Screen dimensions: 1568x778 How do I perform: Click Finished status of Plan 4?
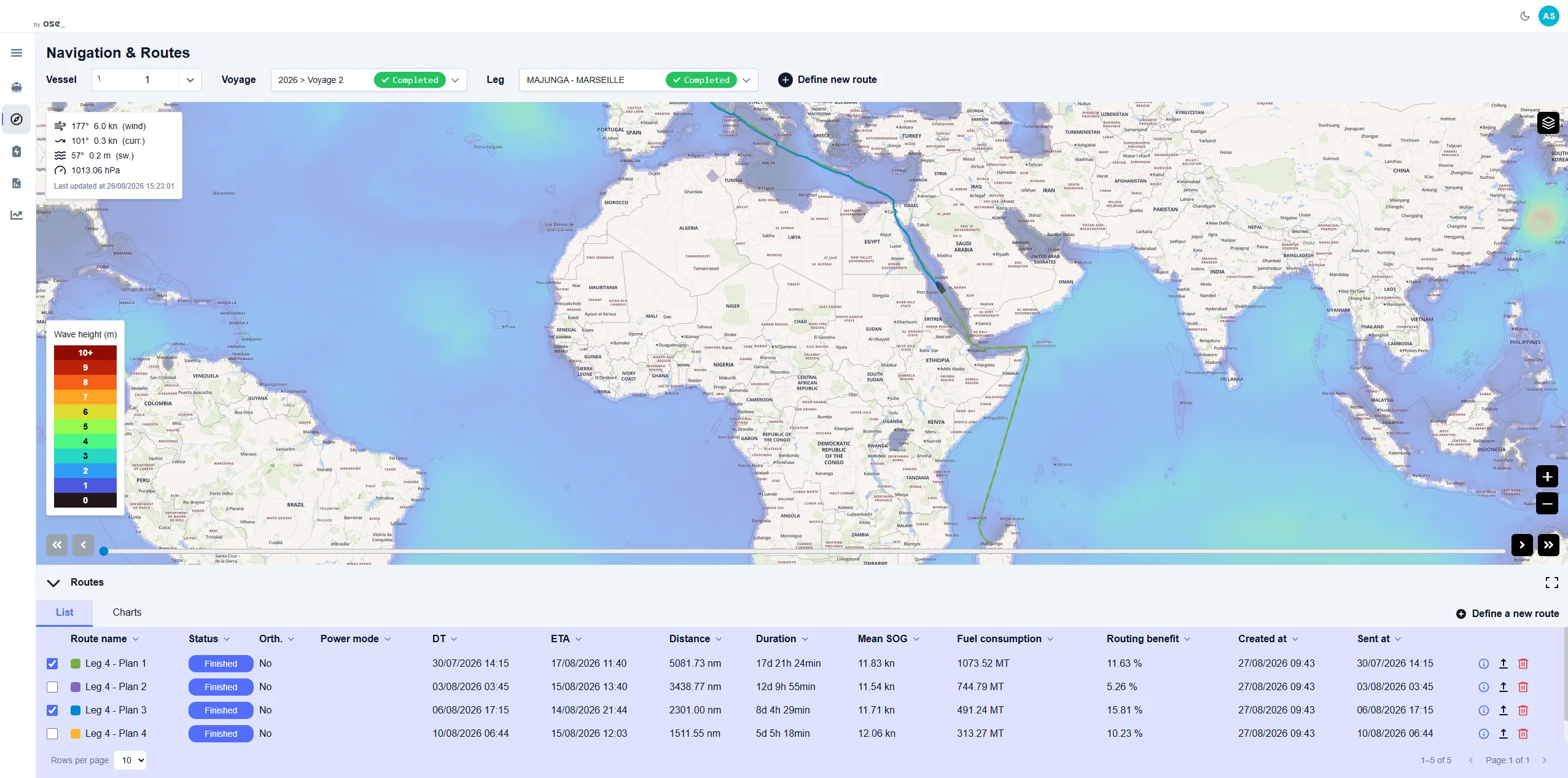click(220, 734)
